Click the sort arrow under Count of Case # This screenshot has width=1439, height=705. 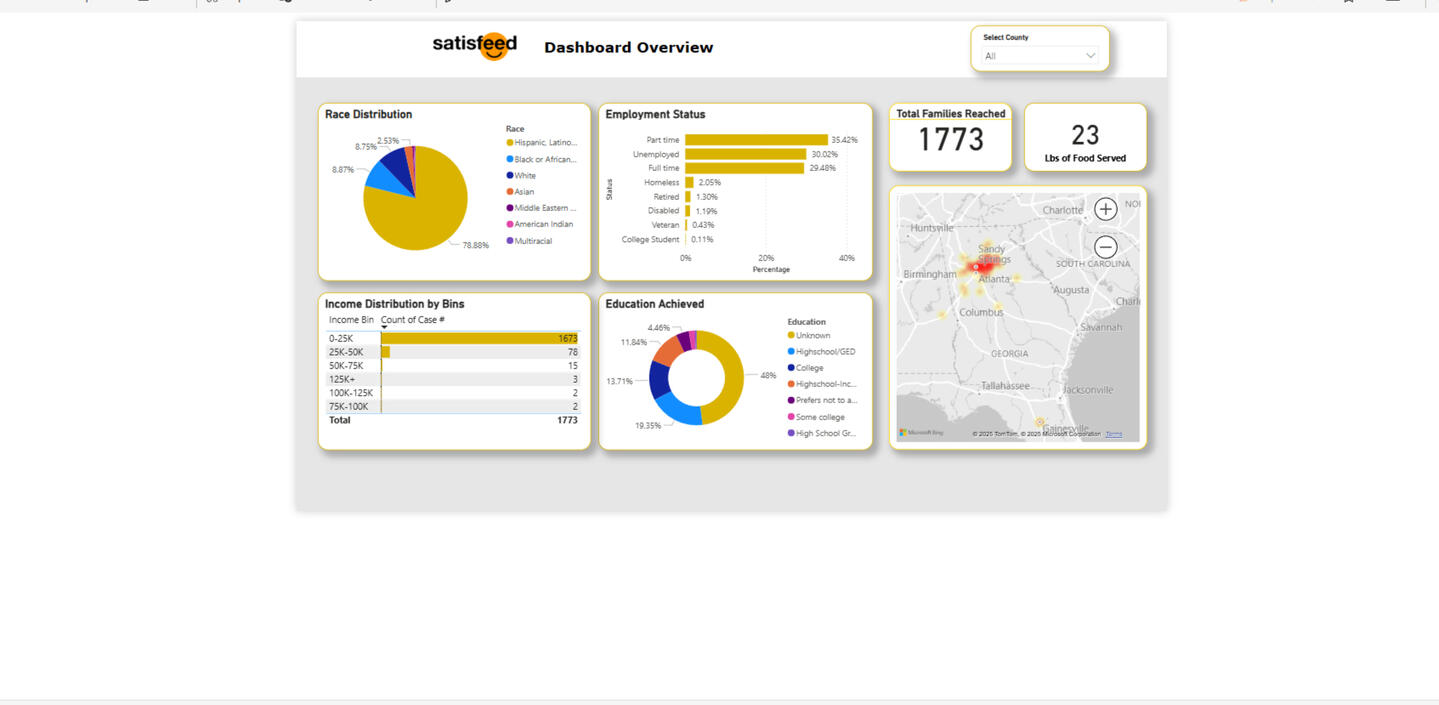(x=384, y=327)
